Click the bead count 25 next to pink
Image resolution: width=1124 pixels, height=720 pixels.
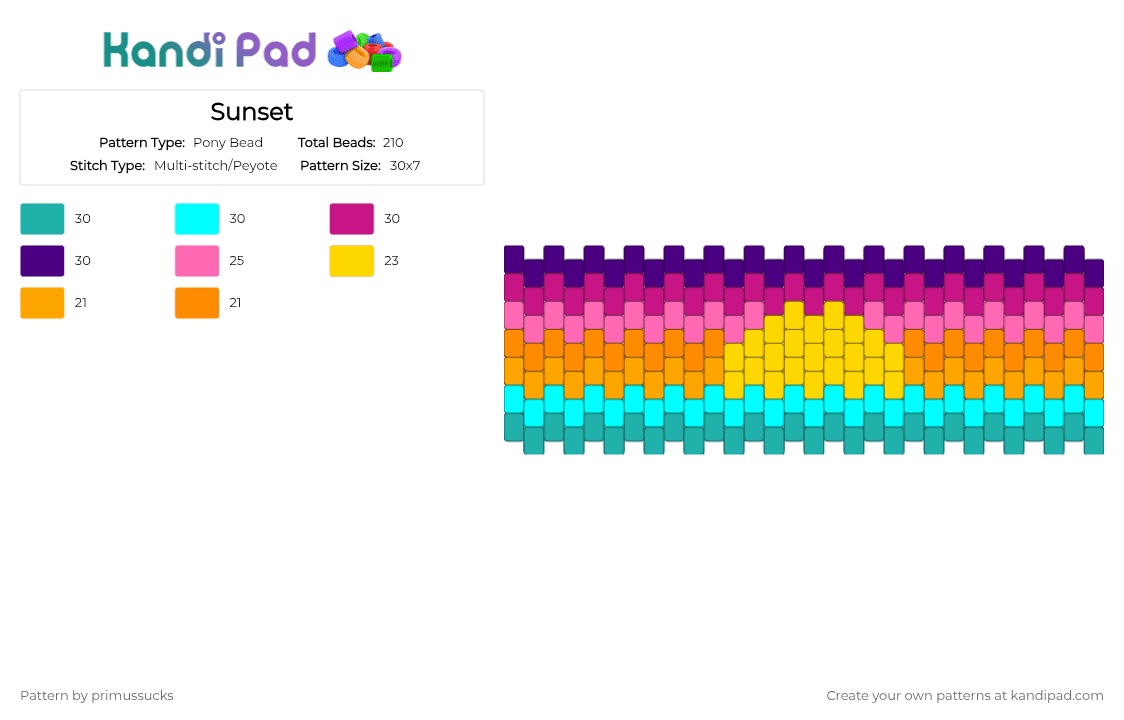point(237,261)
